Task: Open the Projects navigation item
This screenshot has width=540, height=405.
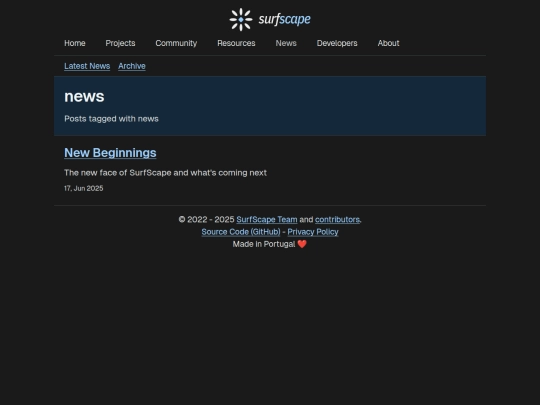Action: click(120, 43)
